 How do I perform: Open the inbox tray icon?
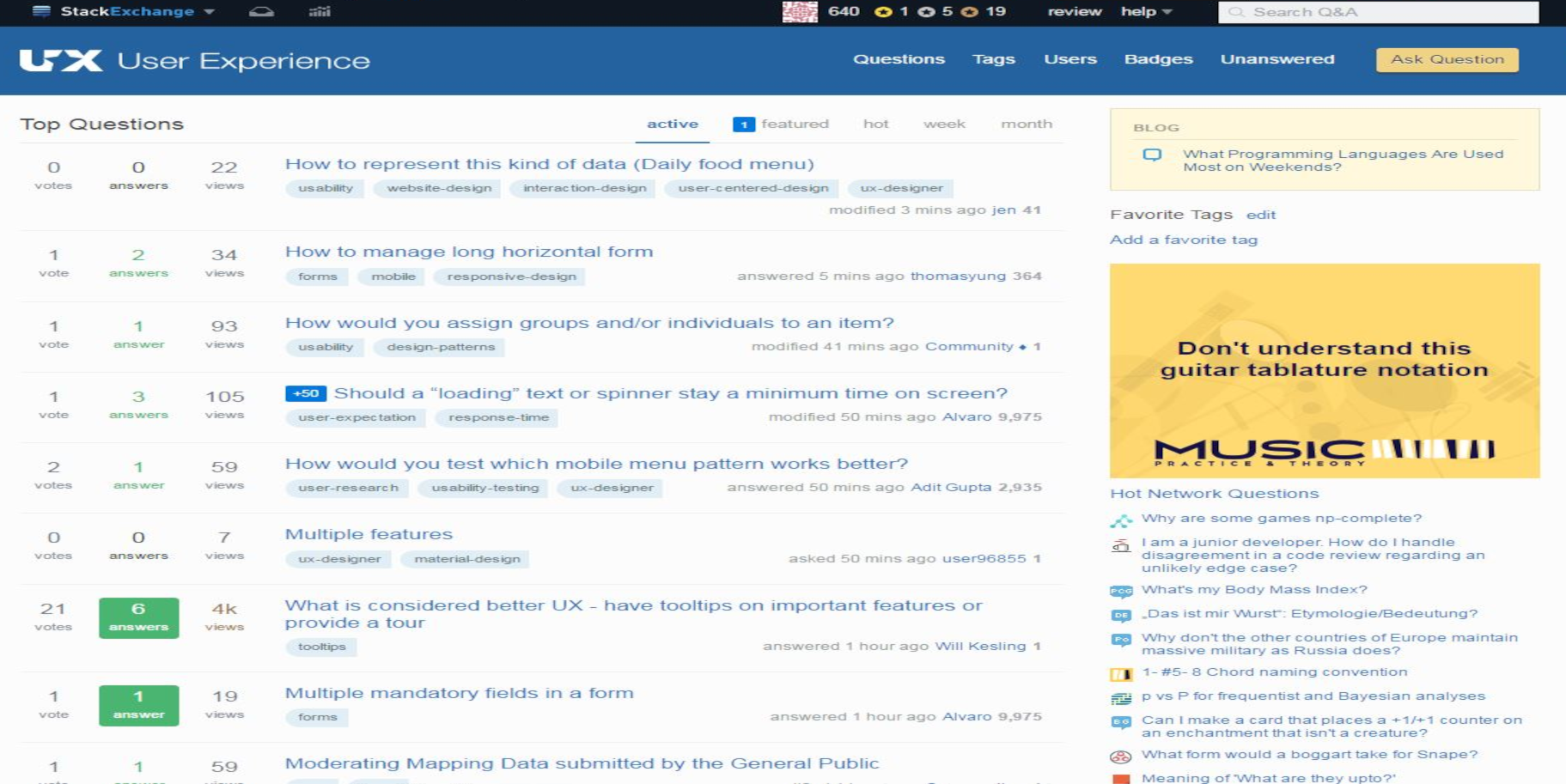(x=261, y=11)
